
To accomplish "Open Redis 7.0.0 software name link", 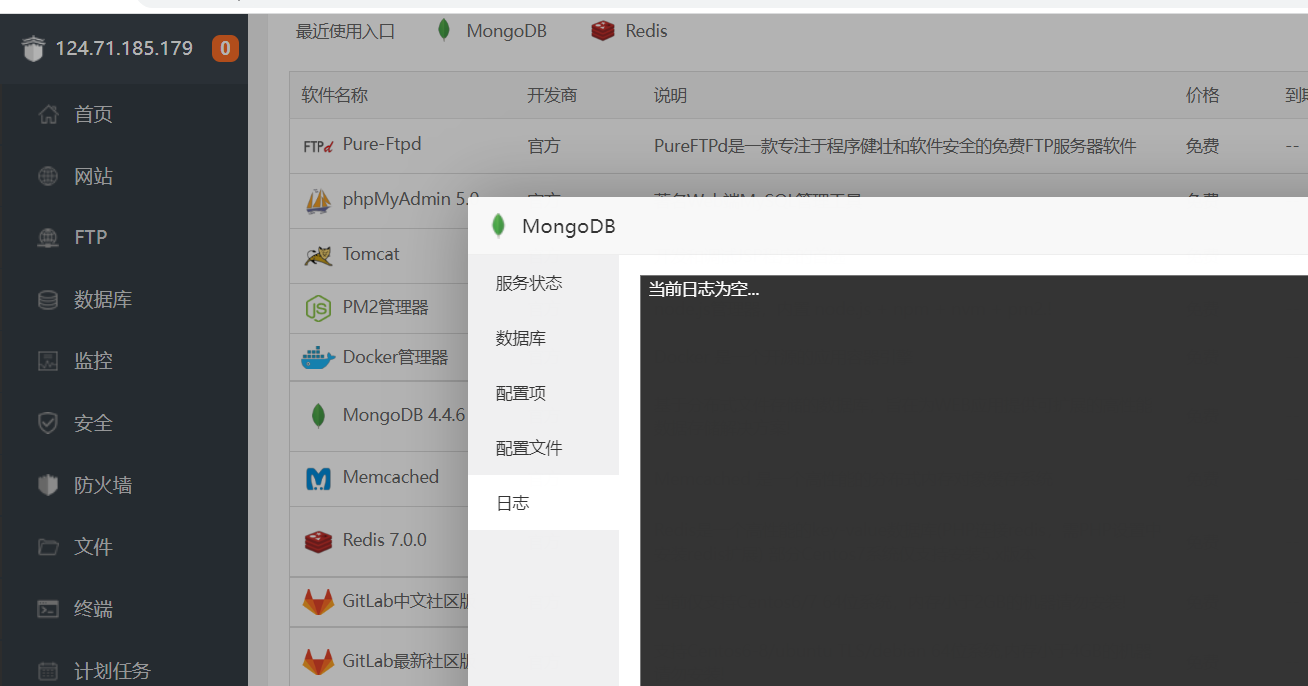I will [385, 540].
